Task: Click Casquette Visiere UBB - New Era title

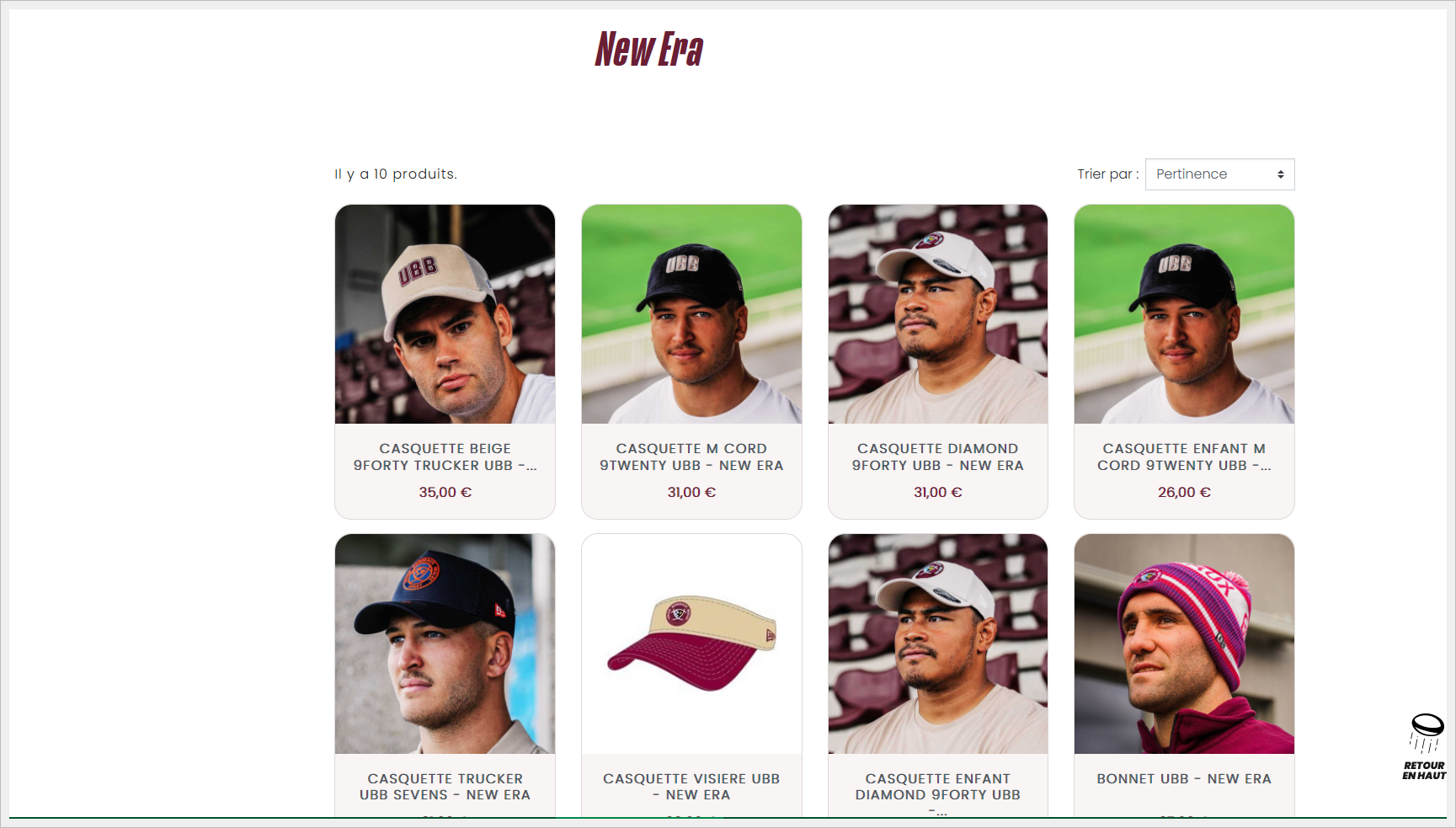Action: click(x=691, y=787)
